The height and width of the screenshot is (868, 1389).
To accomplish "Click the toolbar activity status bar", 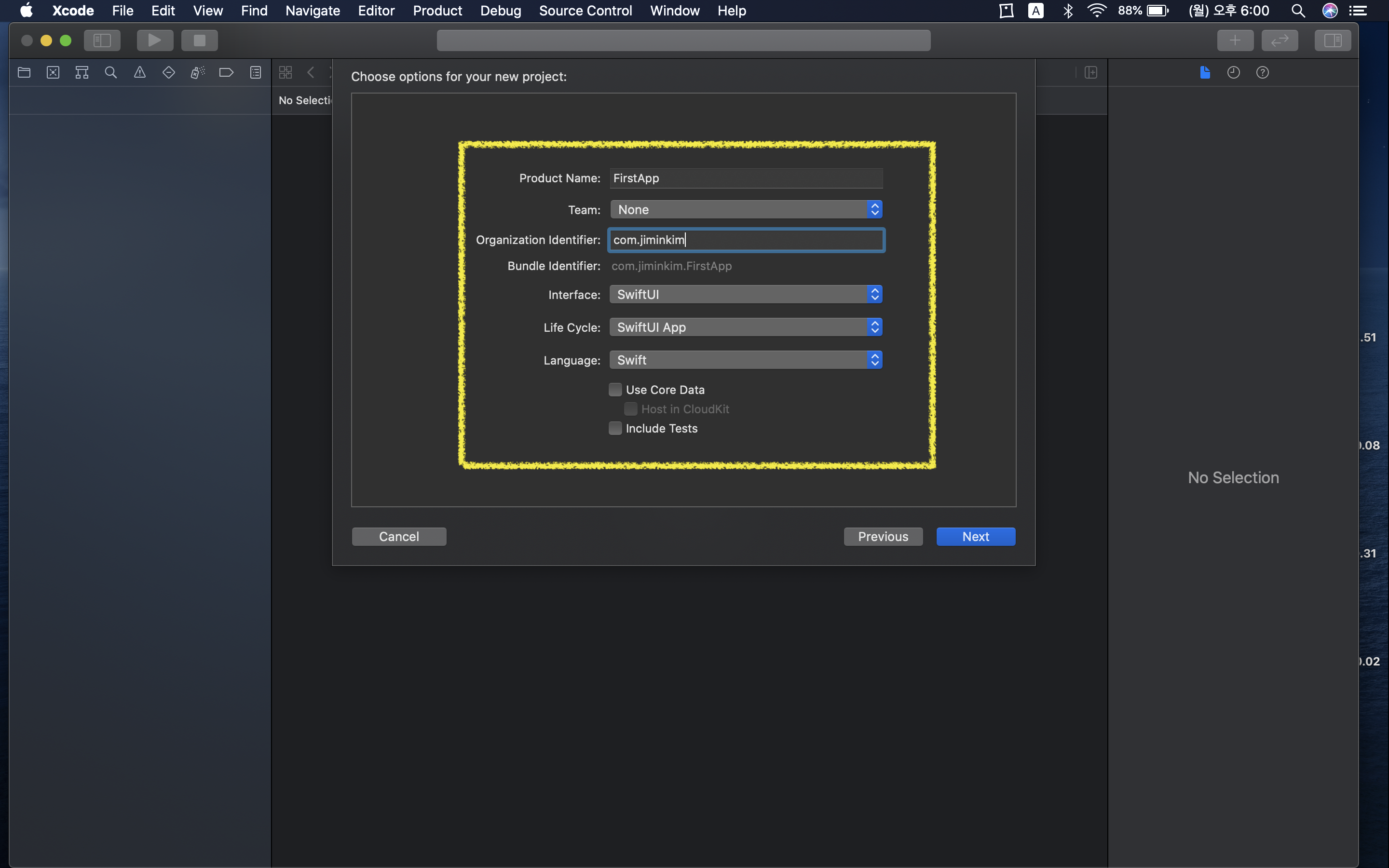I will coord(683,40).
